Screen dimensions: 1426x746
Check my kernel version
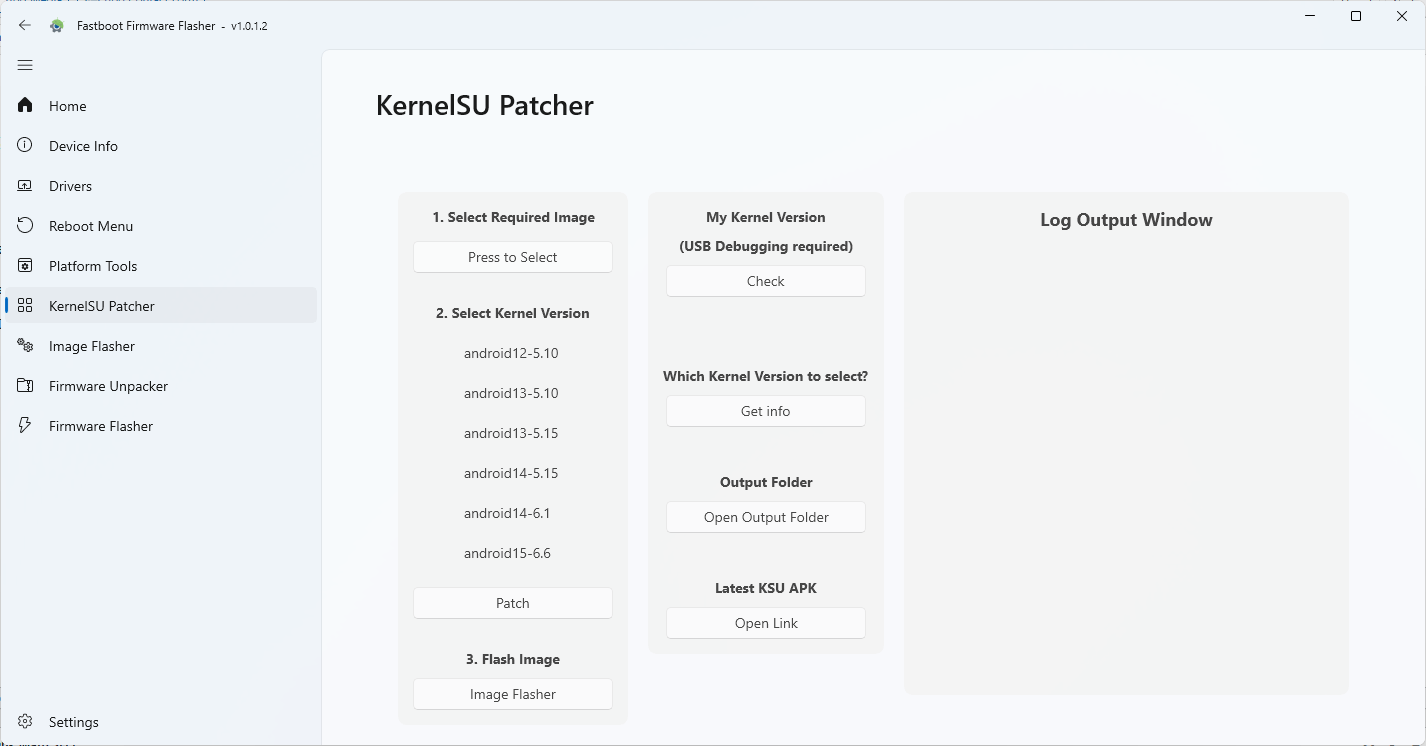[766, 281]
